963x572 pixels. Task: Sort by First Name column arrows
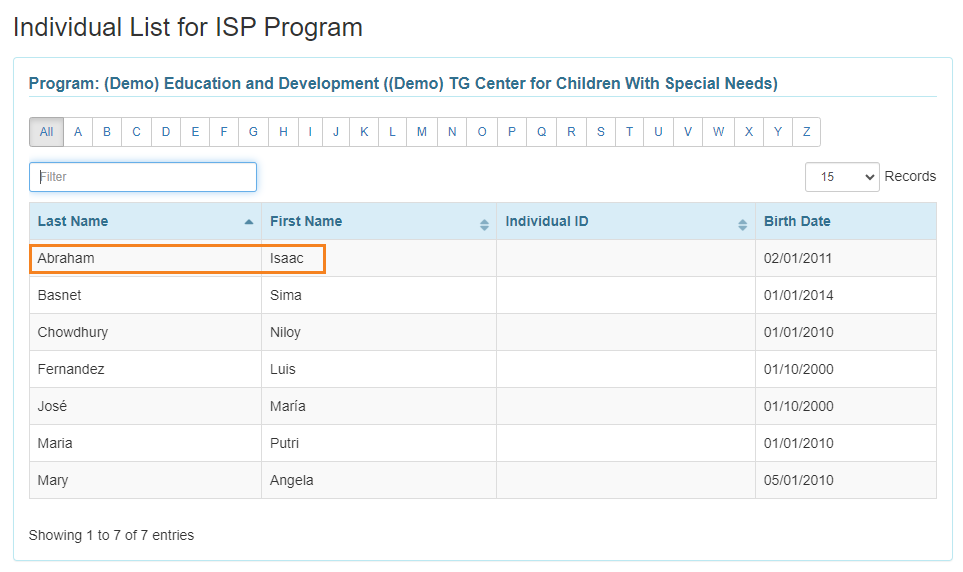click(x=485, y=225)
